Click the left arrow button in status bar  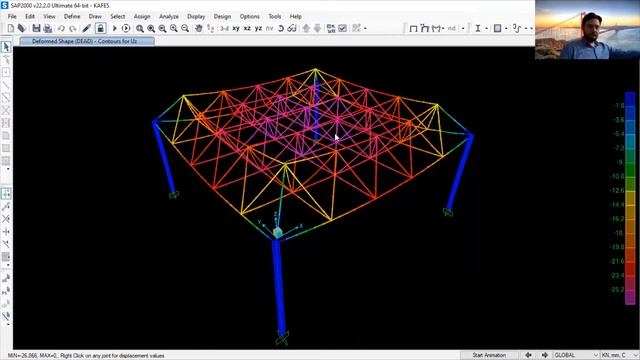529,355
